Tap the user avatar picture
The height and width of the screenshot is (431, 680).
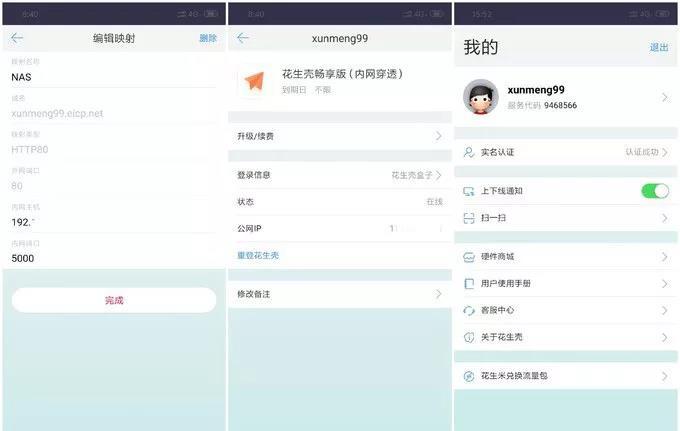click(x=481, y=97)
